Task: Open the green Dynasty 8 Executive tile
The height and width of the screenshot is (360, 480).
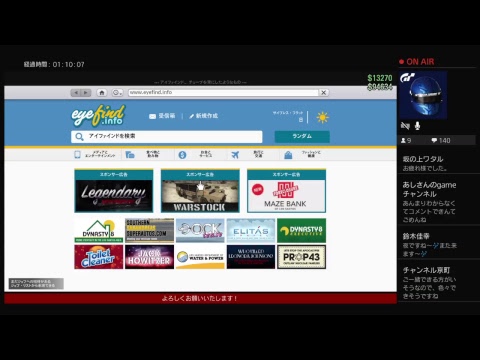Action: [x=302, y=231]
